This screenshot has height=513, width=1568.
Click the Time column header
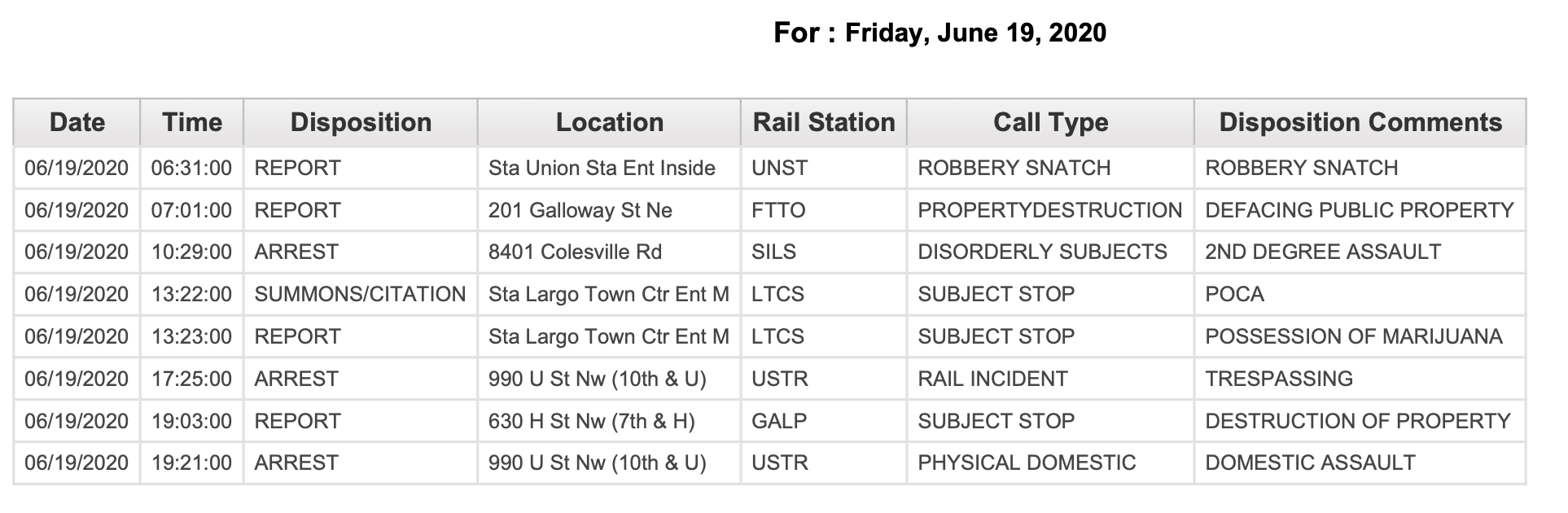192,122
